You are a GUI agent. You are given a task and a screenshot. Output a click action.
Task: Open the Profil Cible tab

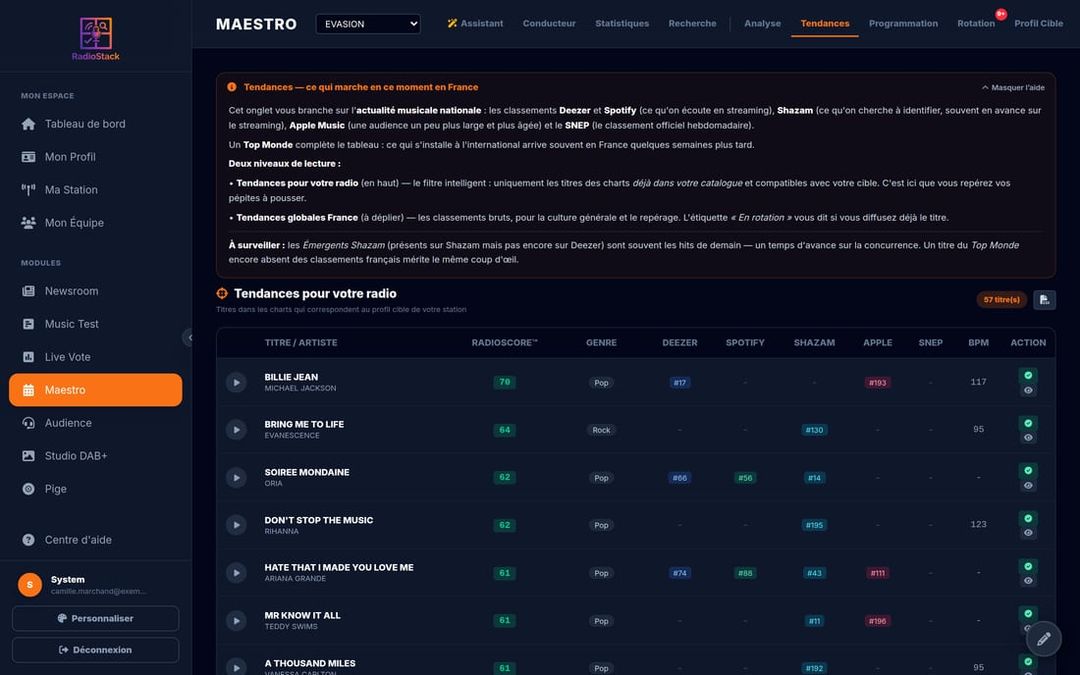1039,23
